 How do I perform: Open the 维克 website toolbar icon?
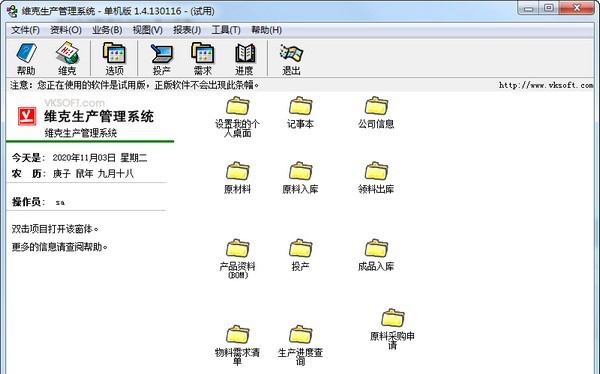click(x=67, y=59)
